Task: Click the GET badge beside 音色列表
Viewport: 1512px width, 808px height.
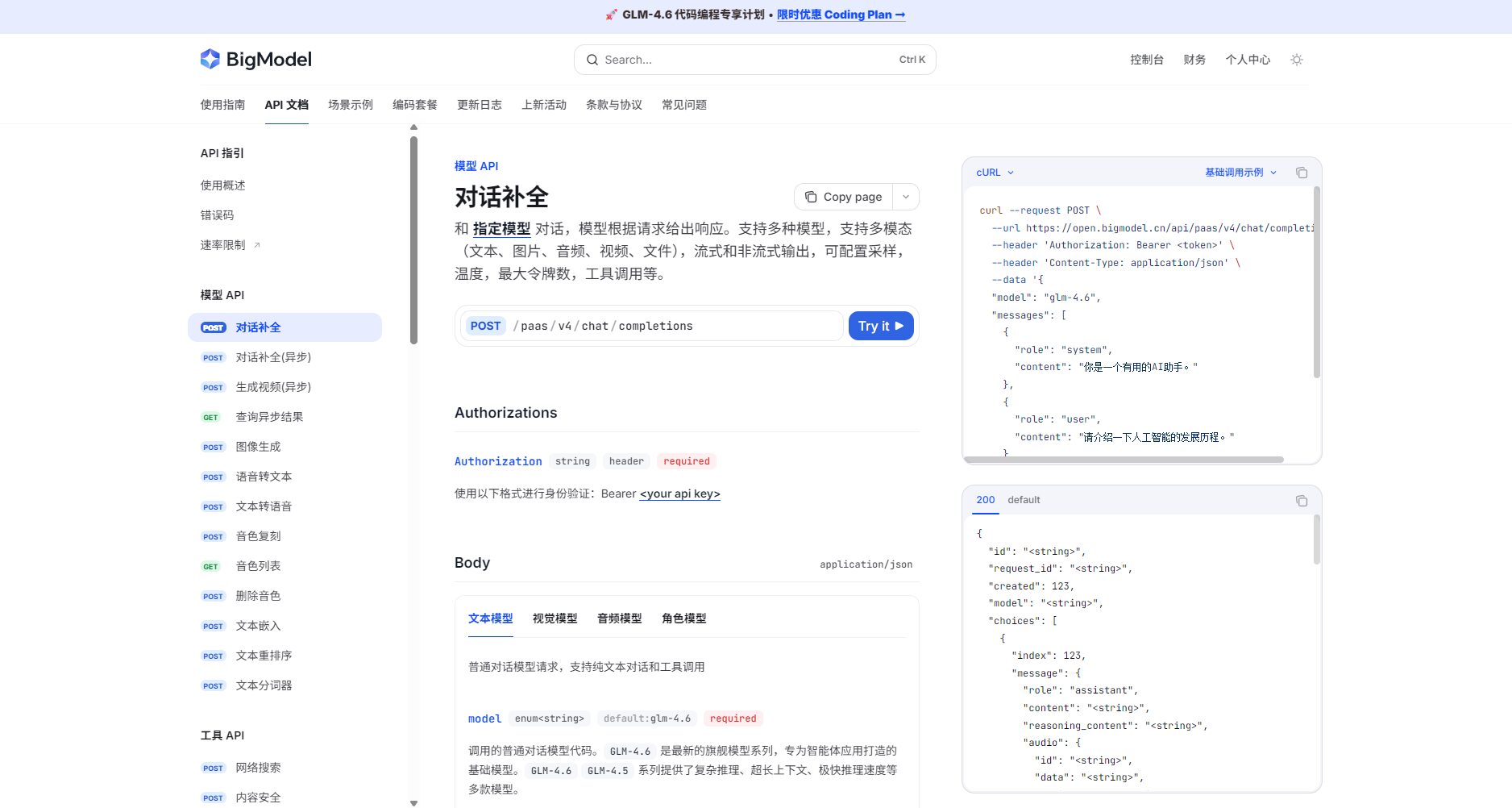Action: 210,567
